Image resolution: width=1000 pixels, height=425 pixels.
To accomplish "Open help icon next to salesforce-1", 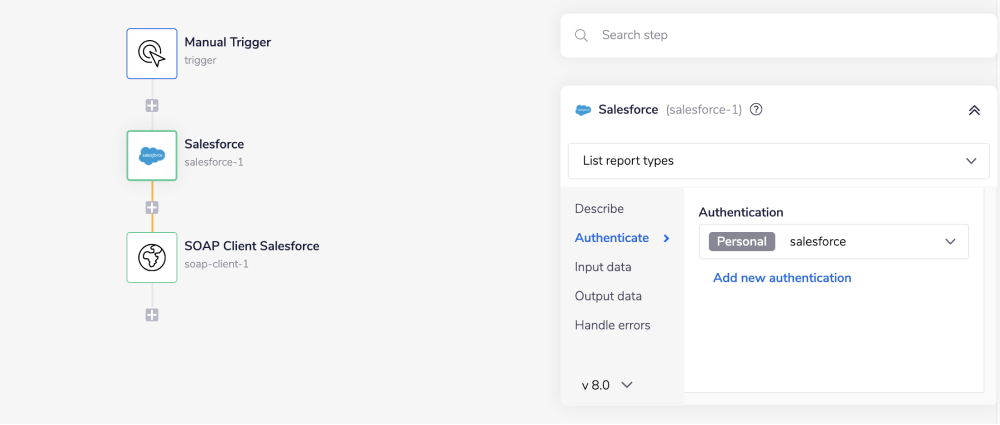I will [x=756, y=110].
